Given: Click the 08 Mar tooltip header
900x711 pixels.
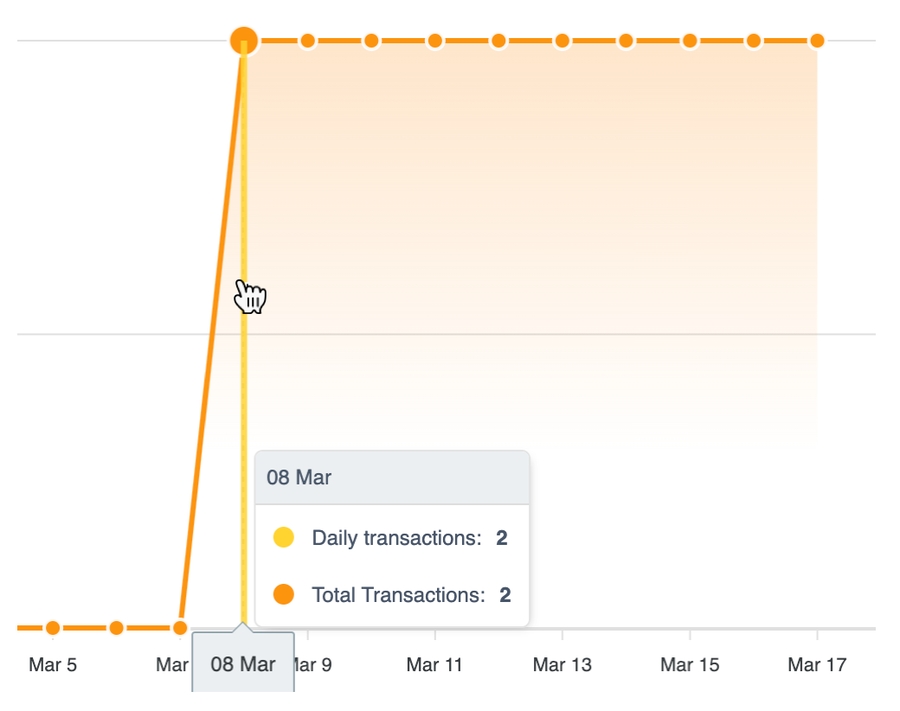Looking at the screenshot, I should click(x=392, y=477).
